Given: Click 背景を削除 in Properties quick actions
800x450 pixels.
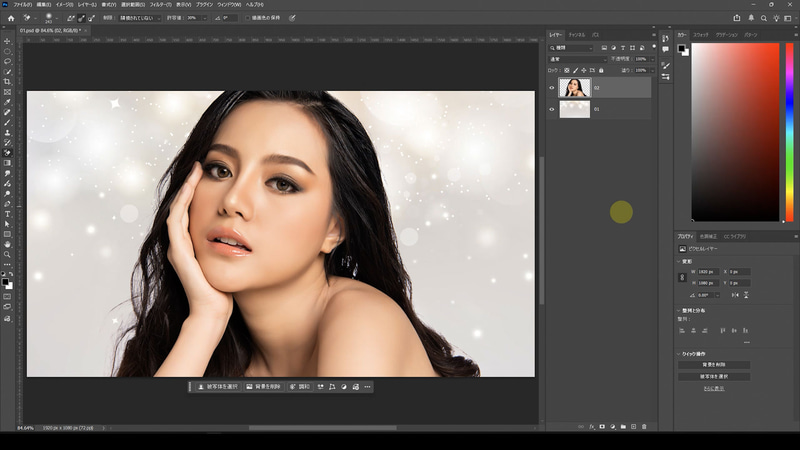Looking at the screenshot, I should pos(714,365).
